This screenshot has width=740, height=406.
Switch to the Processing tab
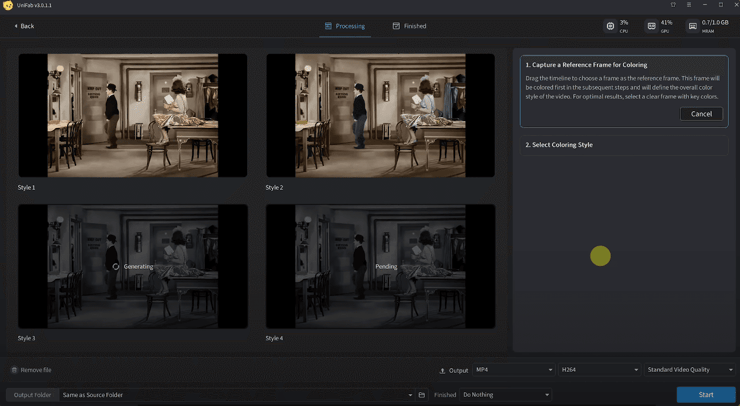pos(344,26)
